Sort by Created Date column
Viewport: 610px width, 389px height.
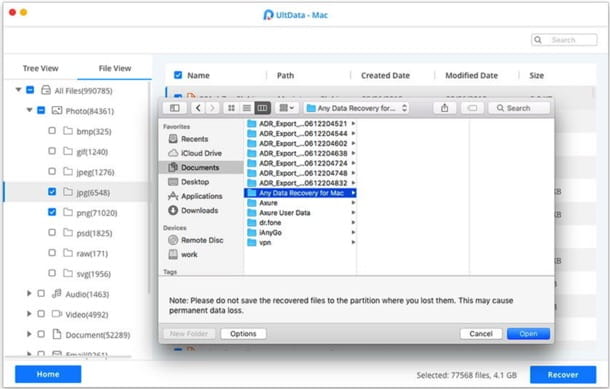[x=385, y=75]
